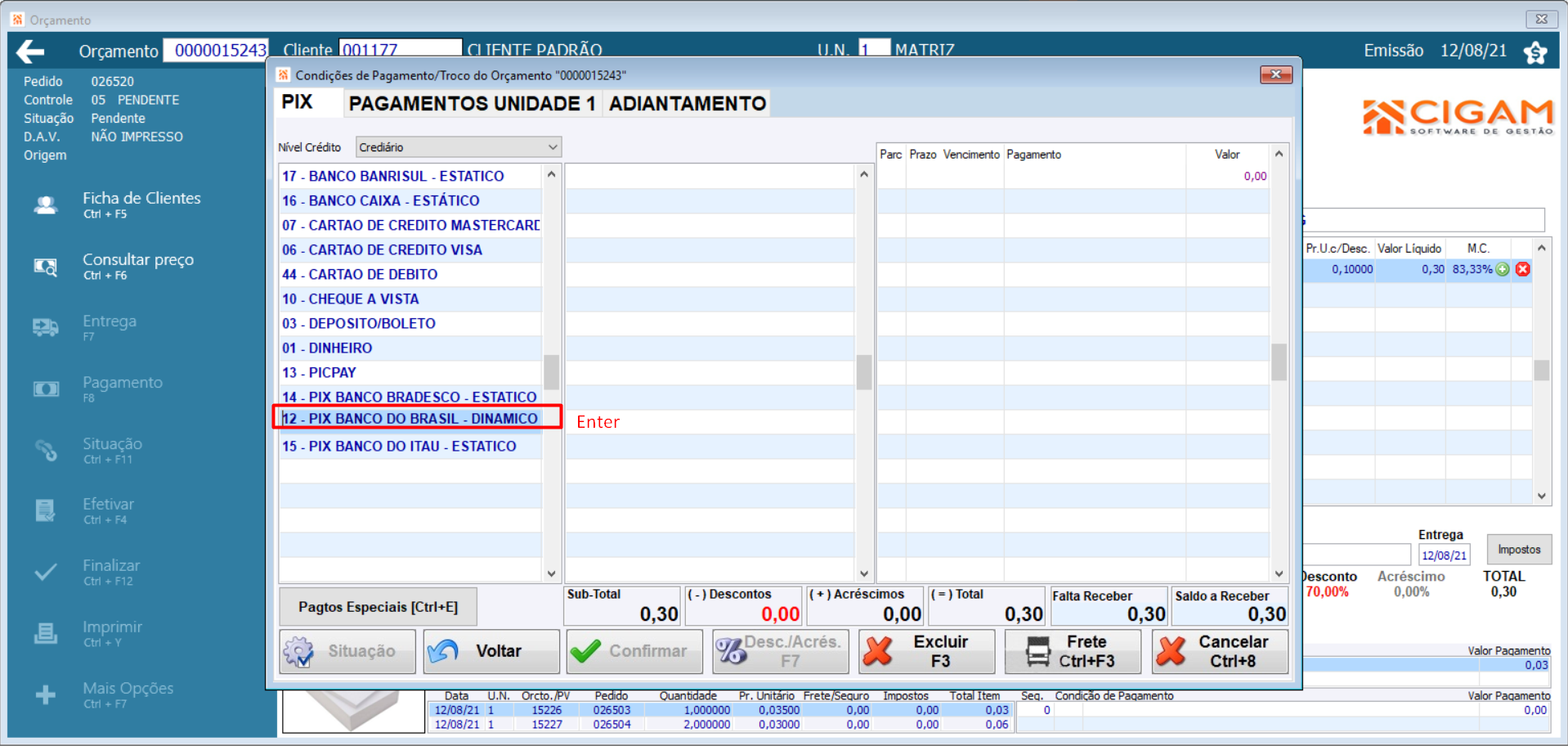Switch to the PIX tab

point(297,102)
